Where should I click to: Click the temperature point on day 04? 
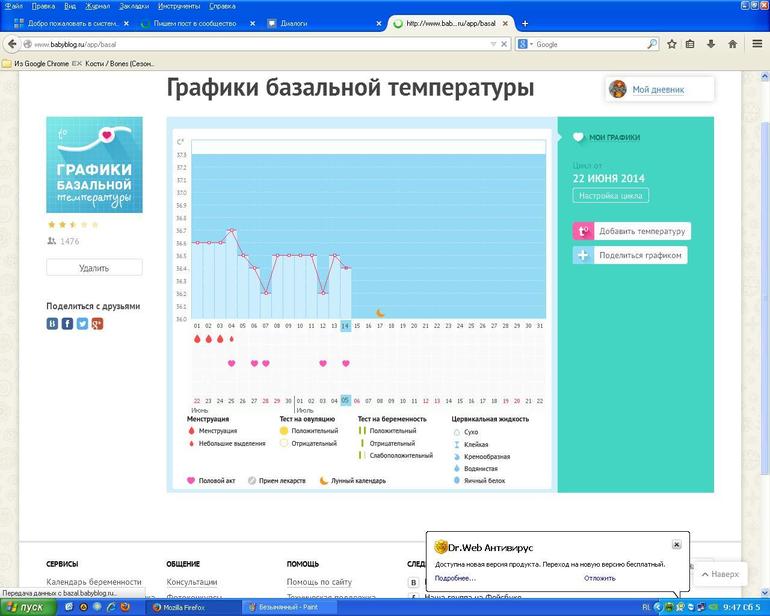[231, 230]
